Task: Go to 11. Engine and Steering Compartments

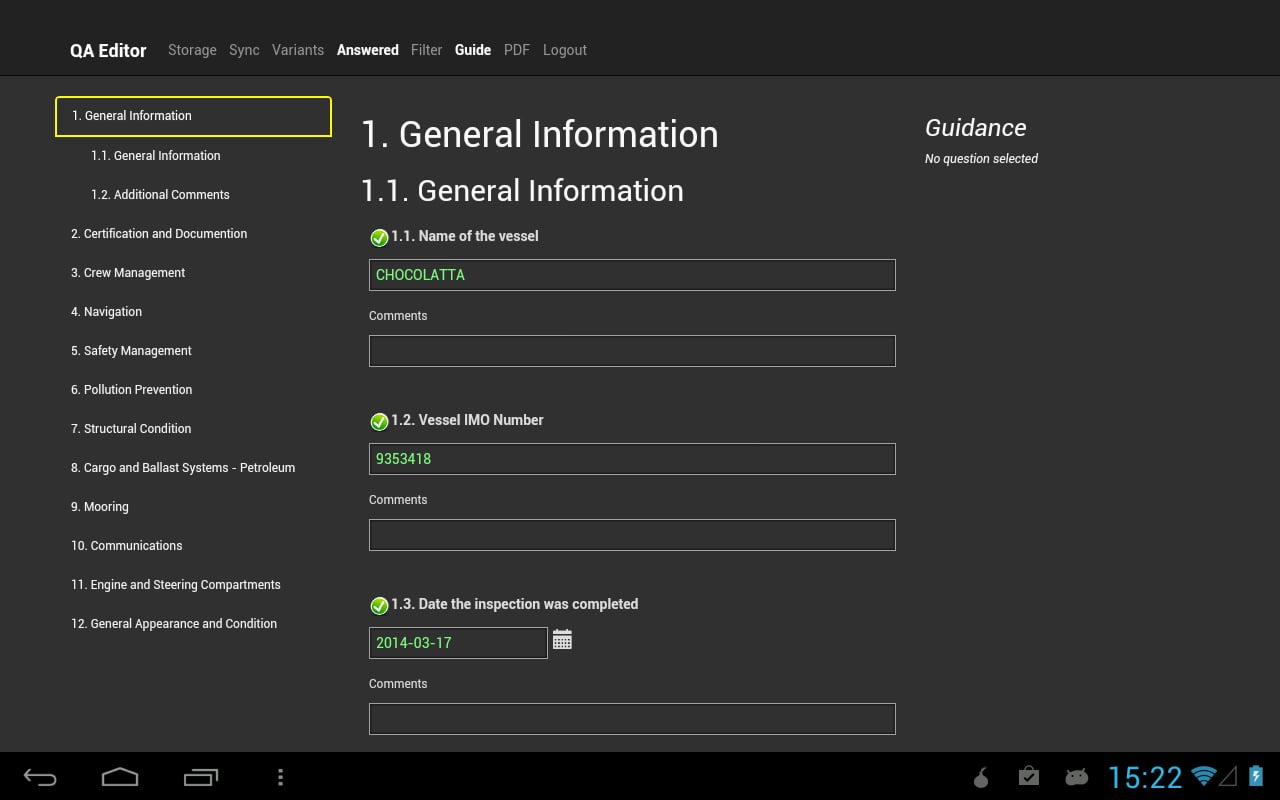Action: coord(176,585)
